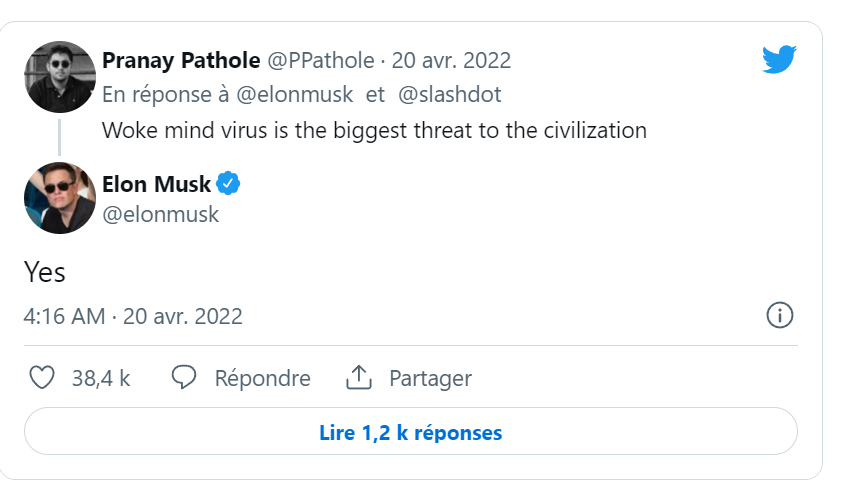Click the "Répondre" label
842x498 pixels.
[262, 379]
